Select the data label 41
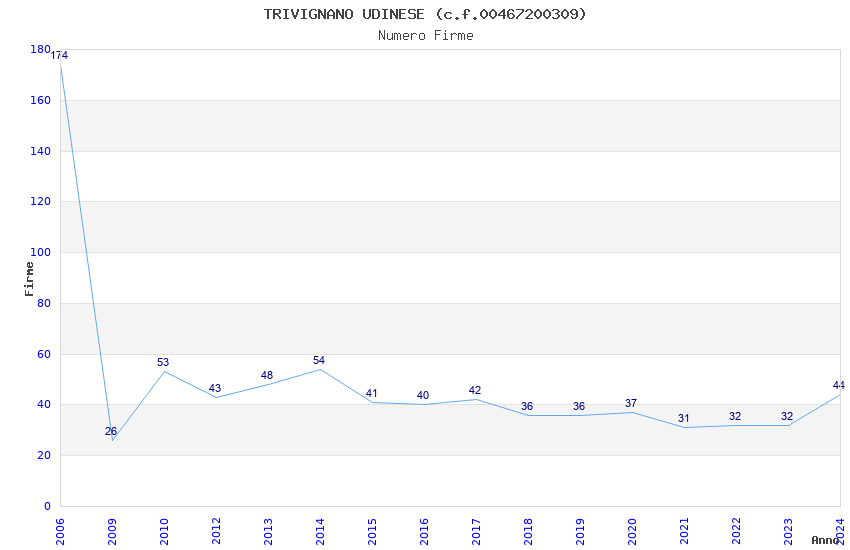 (371, 393)
